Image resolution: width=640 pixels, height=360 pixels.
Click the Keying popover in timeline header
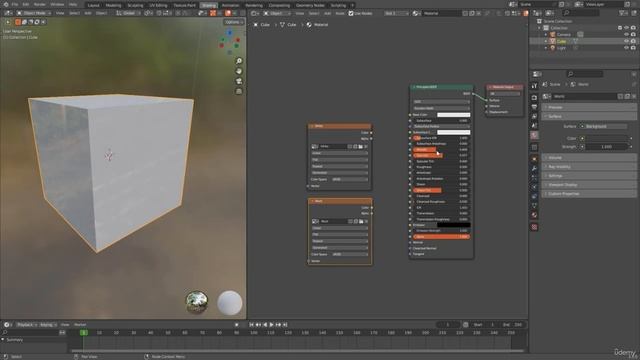click(48, 325)
